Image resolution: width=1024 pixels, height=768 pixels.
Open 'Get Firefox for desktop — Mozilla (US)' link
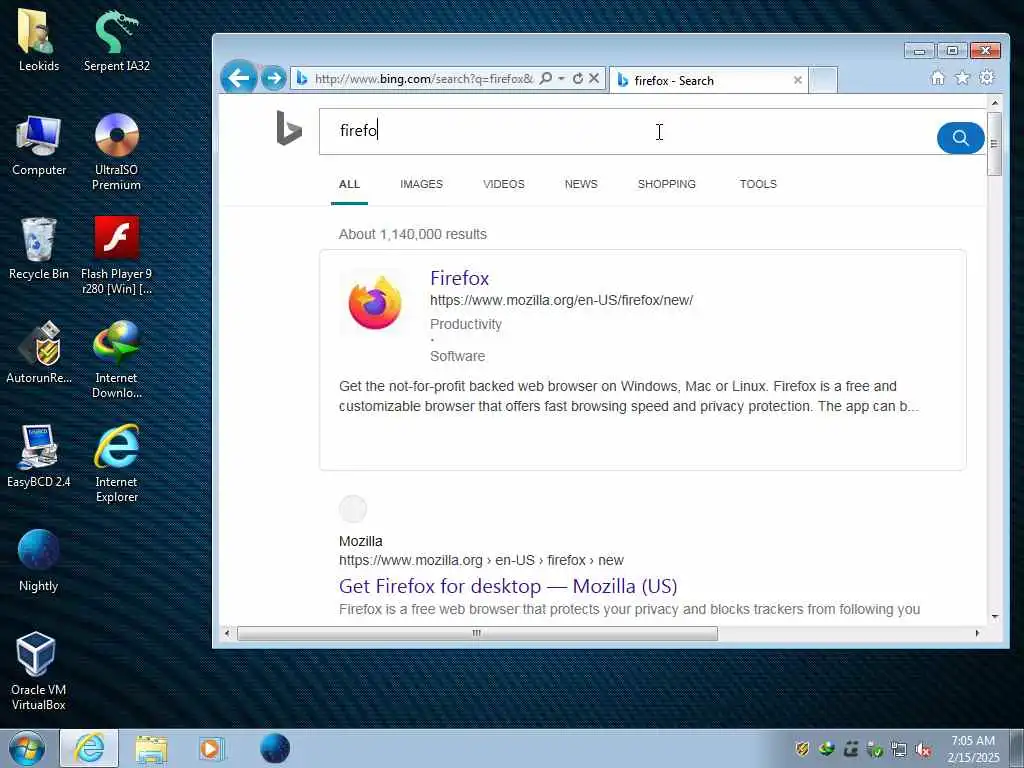coord(507,586)
